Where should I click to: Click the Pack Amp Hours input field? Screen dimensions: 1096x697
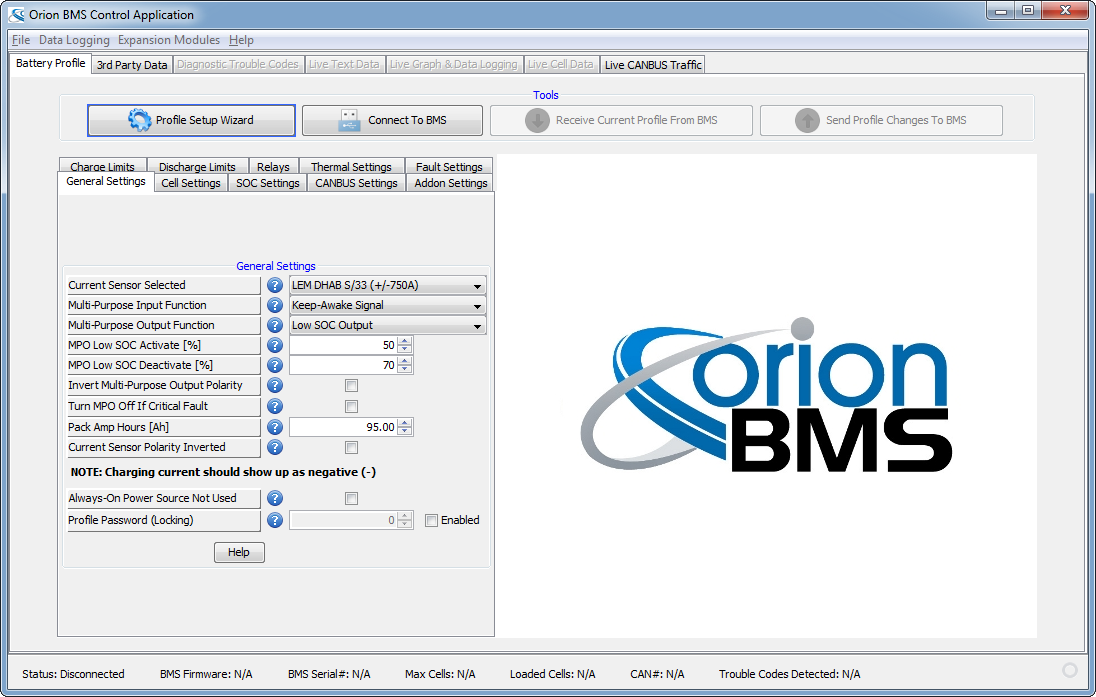tap(343, 427)
